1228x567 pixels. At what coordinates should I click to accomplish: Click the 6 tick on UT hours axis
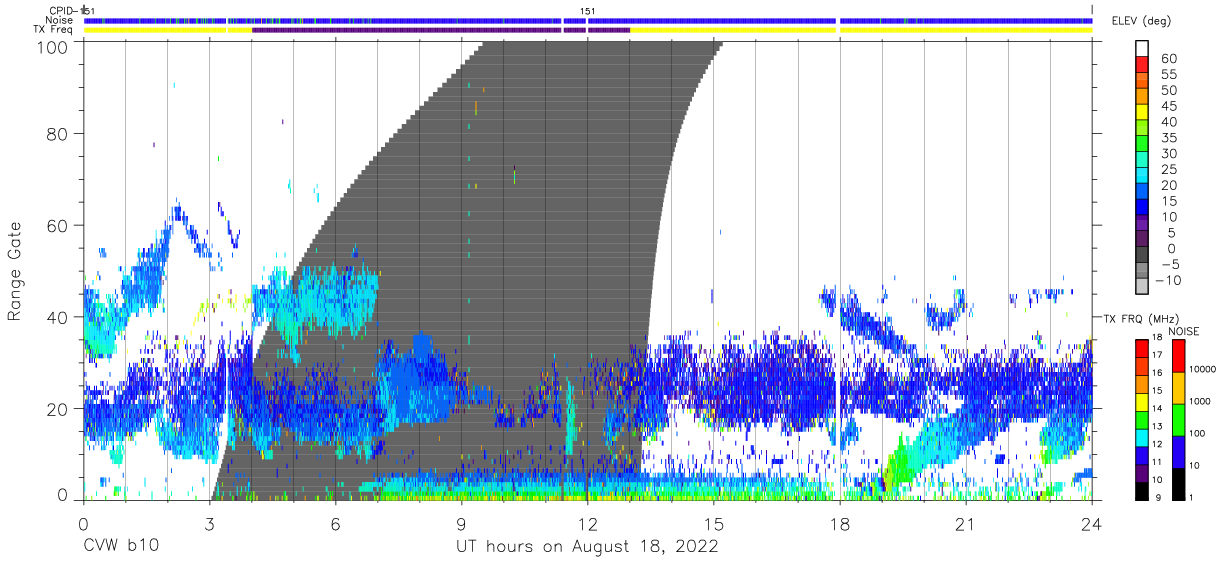point(335,524)
